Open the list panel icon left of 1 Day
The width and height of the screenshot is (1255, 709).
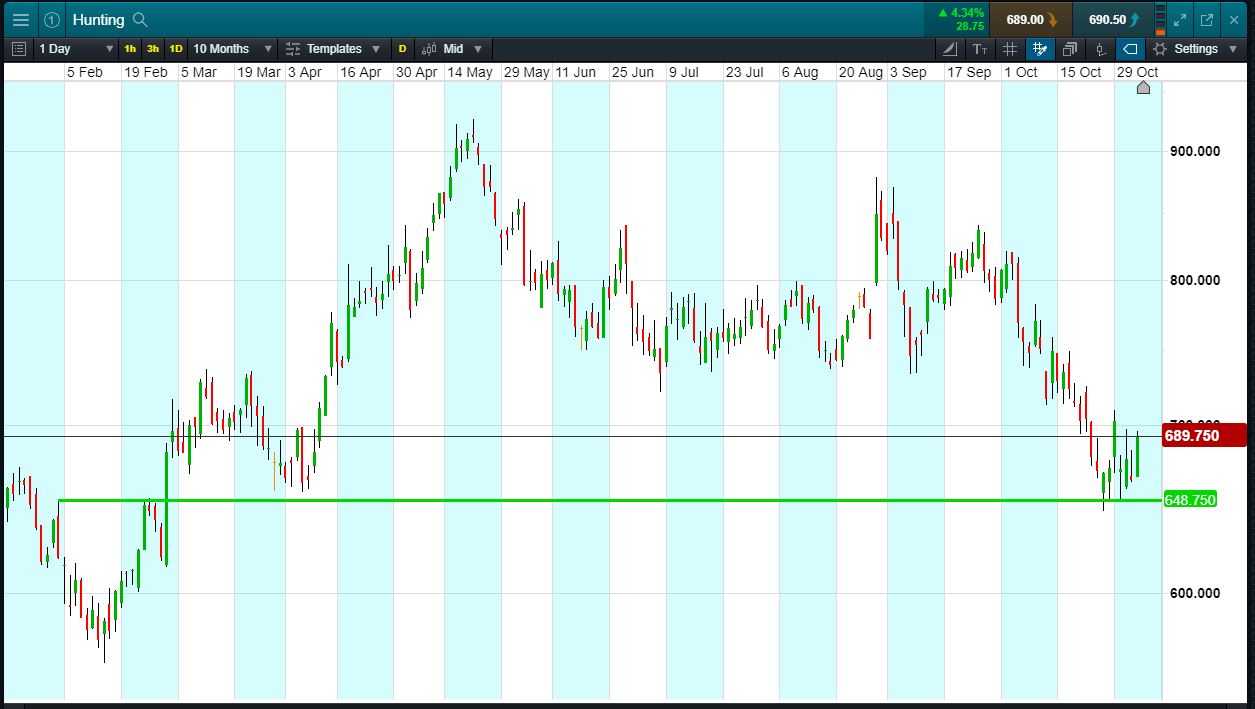click(19, 48)
